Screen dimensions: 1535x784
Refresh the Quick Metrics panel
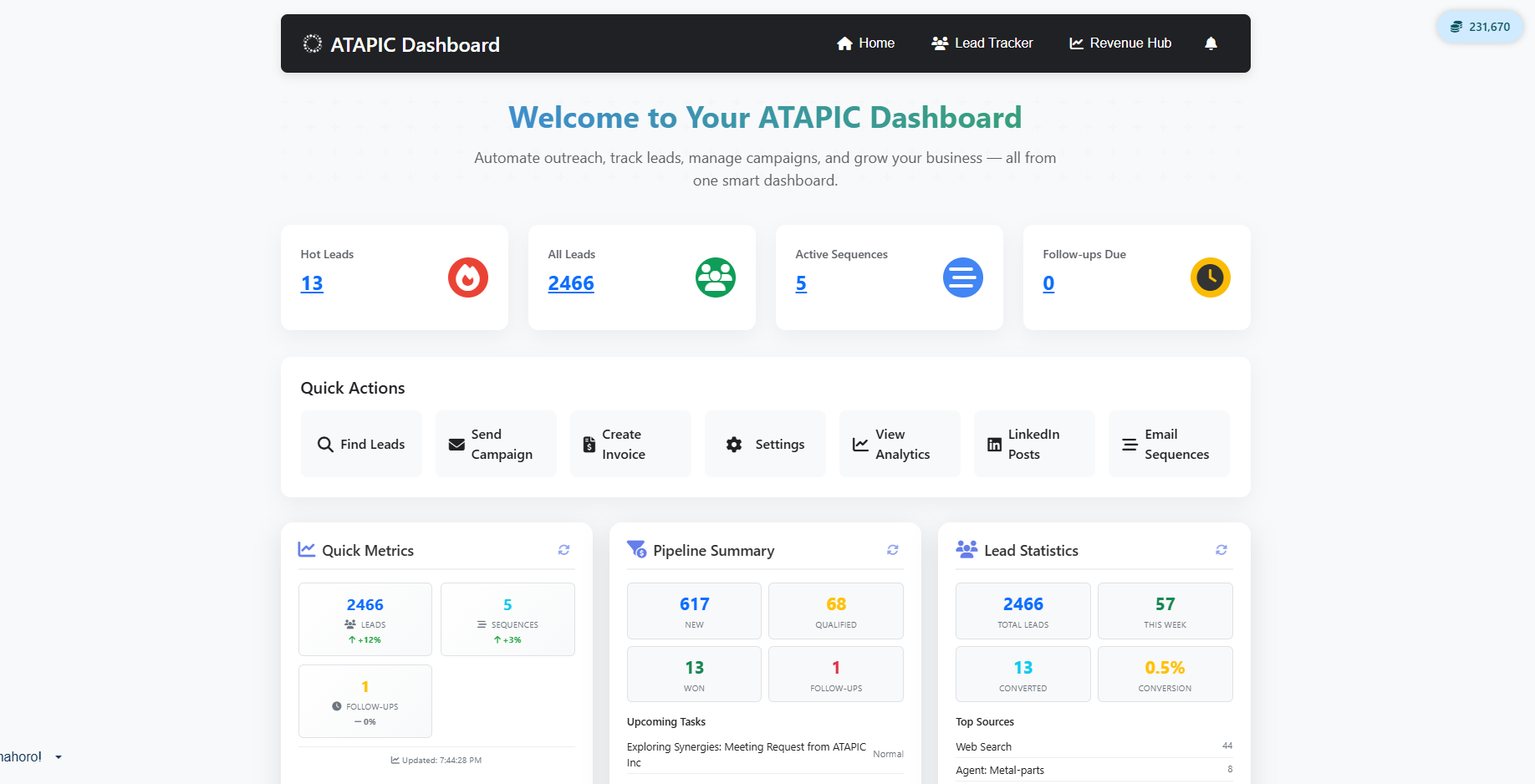pos(564,550)
